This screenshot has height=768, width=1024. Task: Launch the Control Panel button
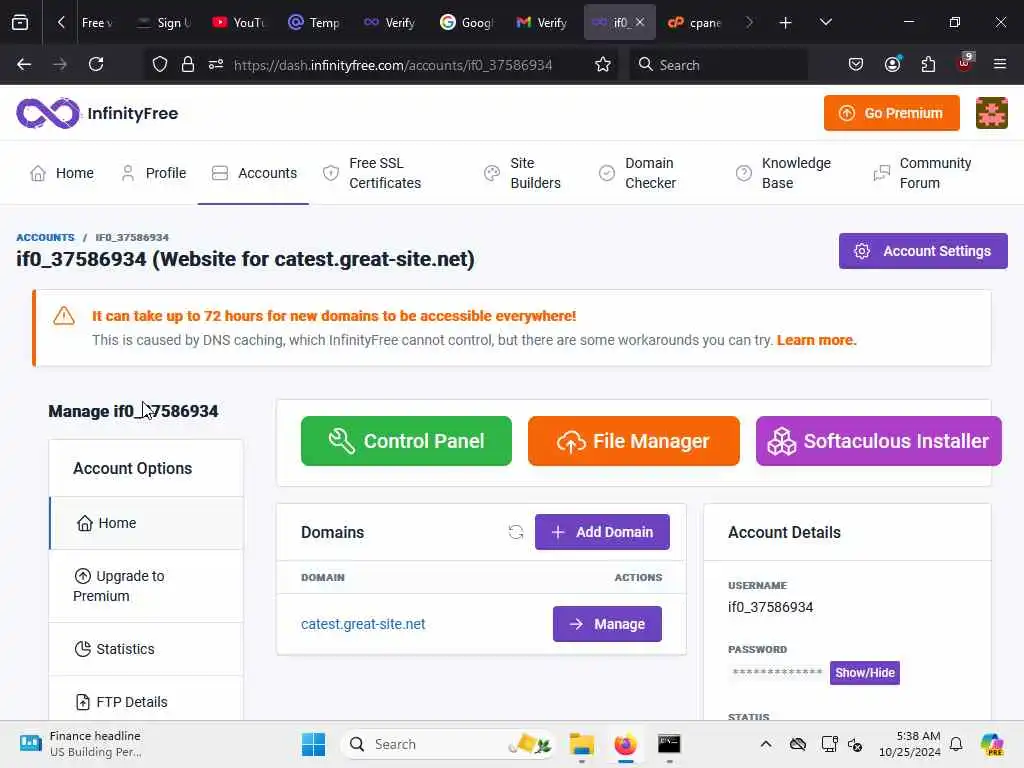pyautogui.click(x=406, y=441)
